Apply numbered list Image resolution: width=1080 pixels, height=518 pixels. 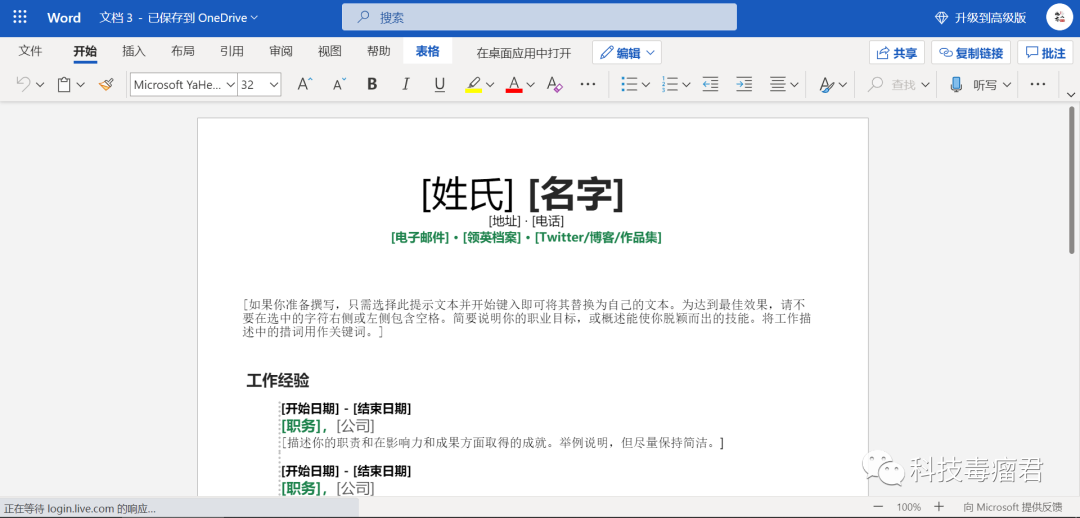coord(669,84)
